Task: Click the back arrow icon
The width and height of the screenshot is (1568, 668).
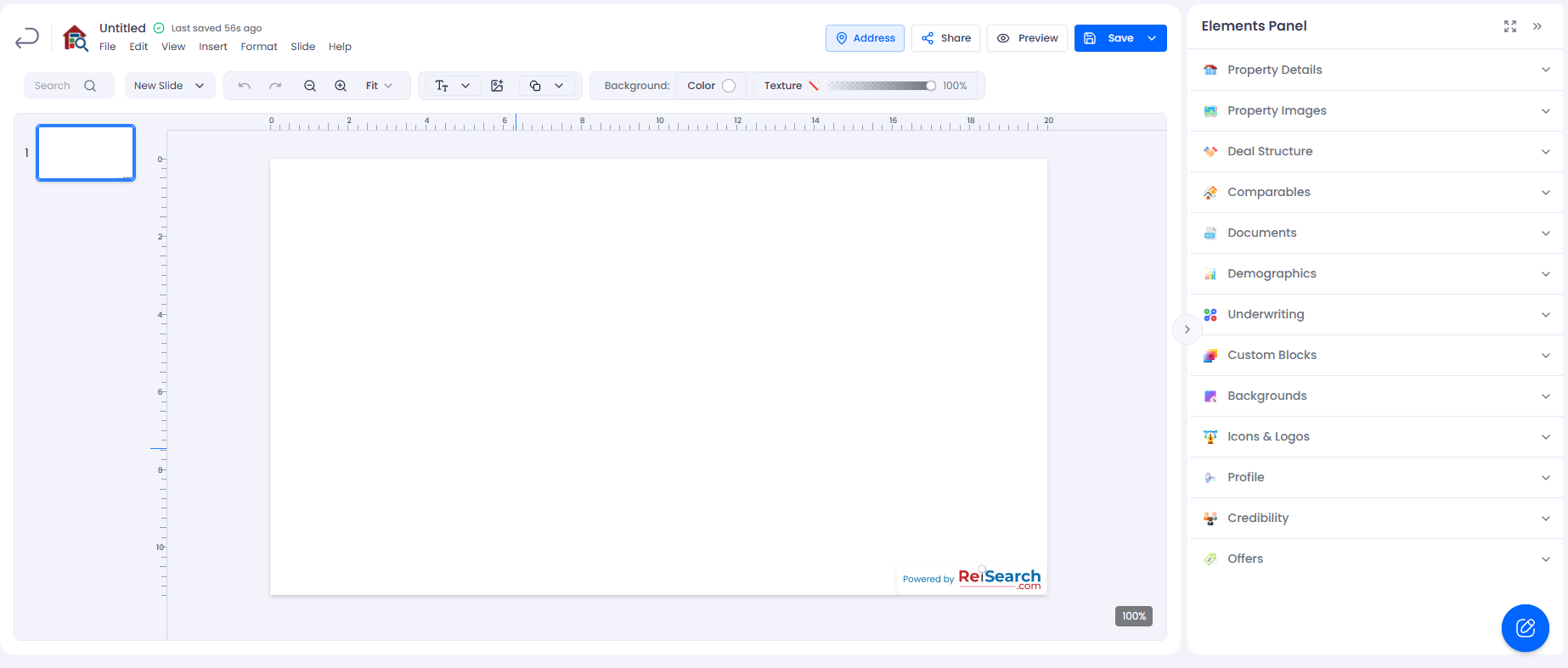Action: 27,37
